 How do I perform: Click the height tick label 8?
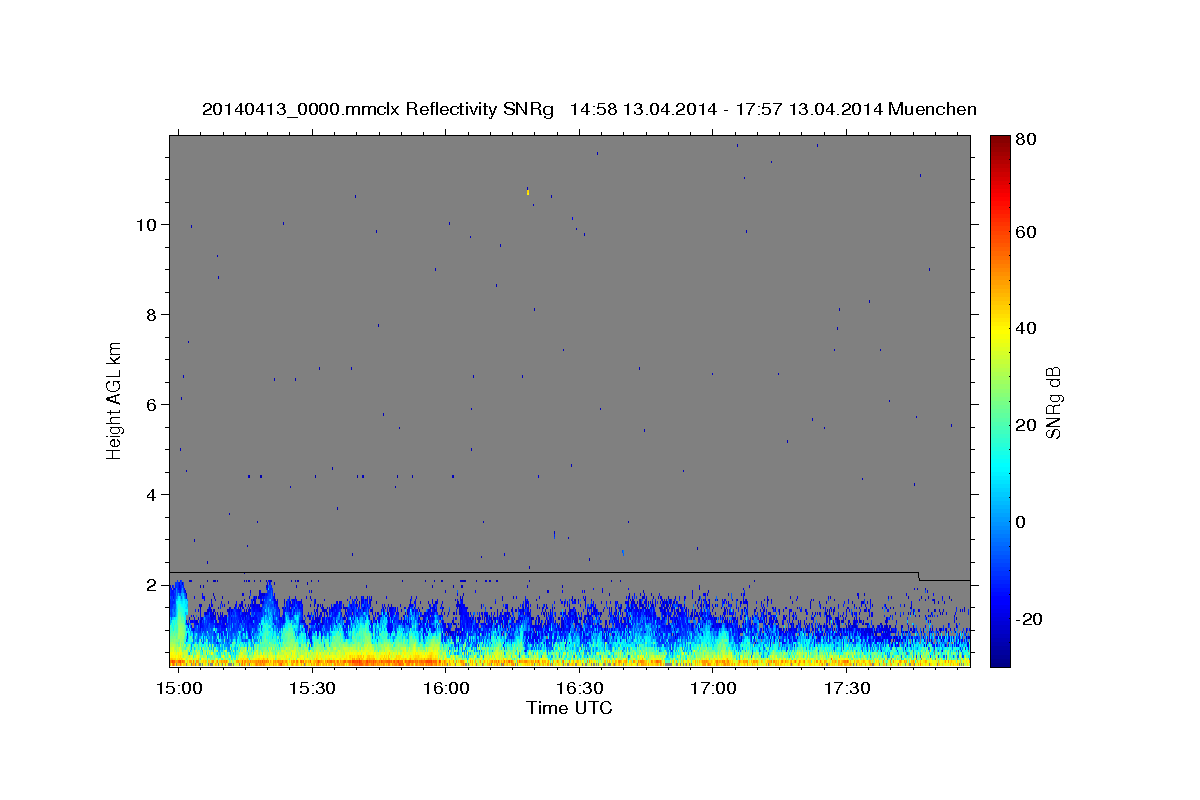[x=151, y=315]
